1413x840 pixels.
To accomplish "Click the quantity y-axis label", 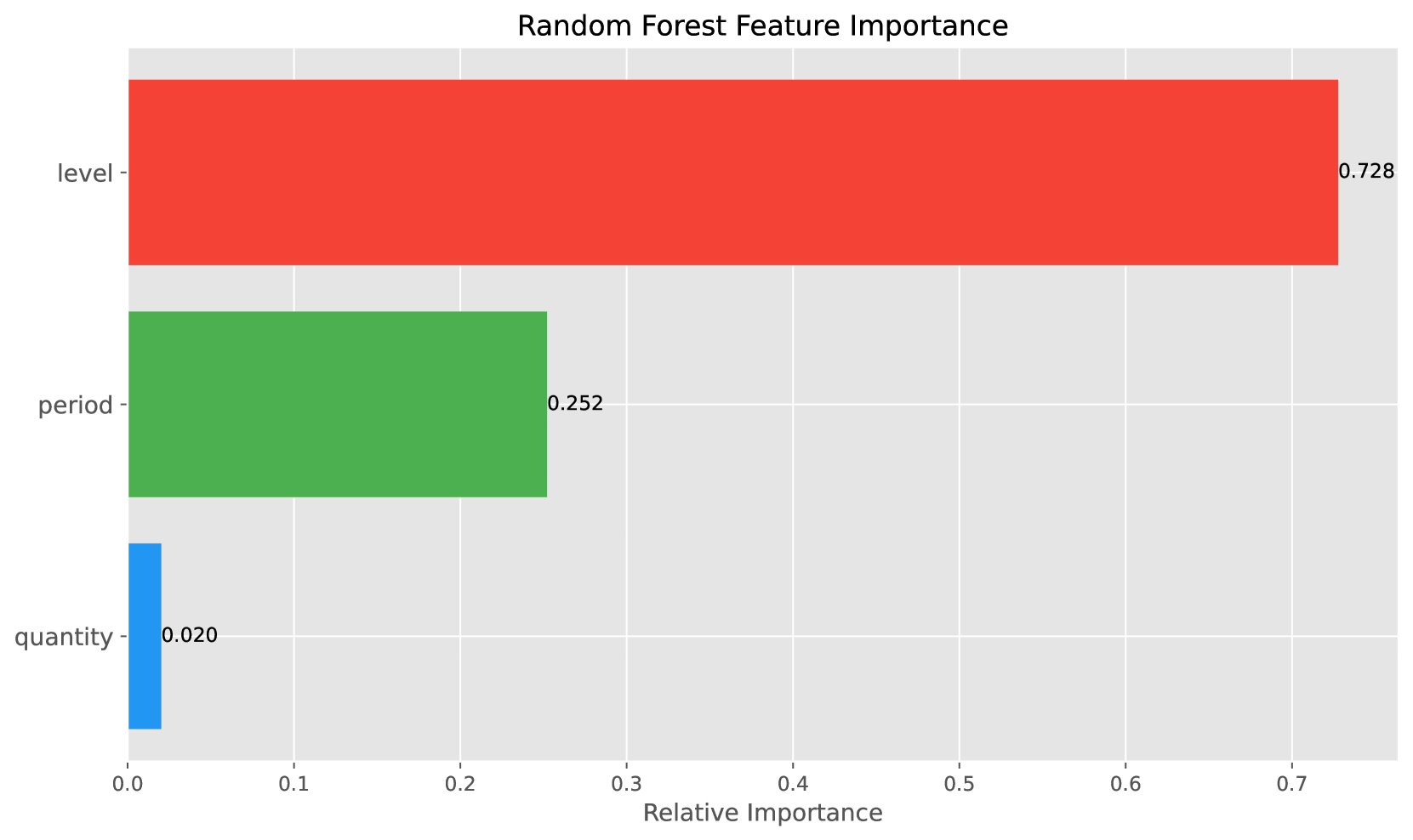I will tap(65, 637).
